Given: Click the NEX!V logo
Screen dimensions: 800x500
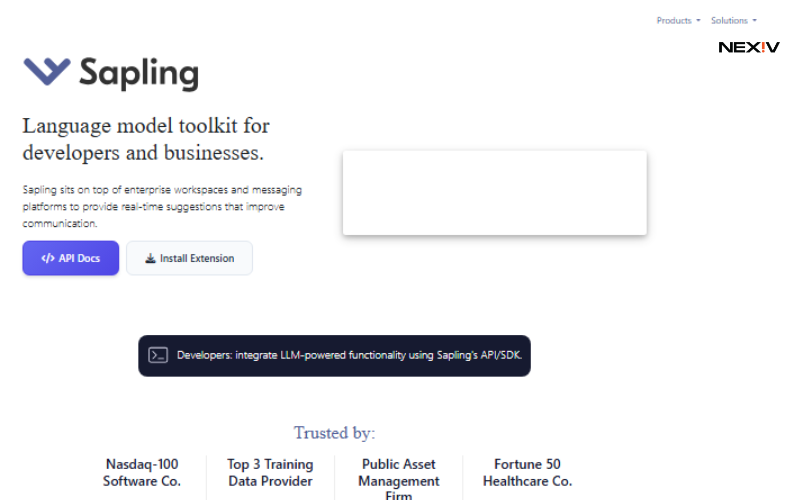Looking at the screenshot, I should 749,47.
